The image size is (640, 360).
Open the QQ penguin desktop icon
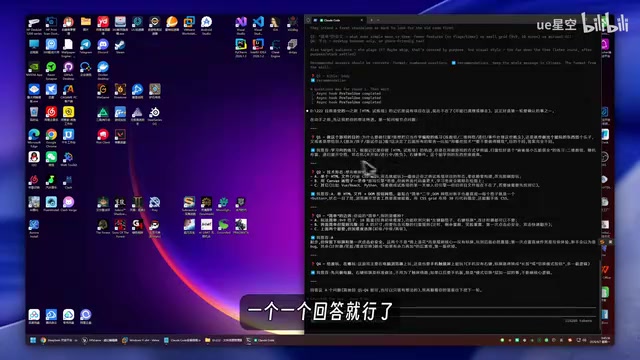click(34, 159)
